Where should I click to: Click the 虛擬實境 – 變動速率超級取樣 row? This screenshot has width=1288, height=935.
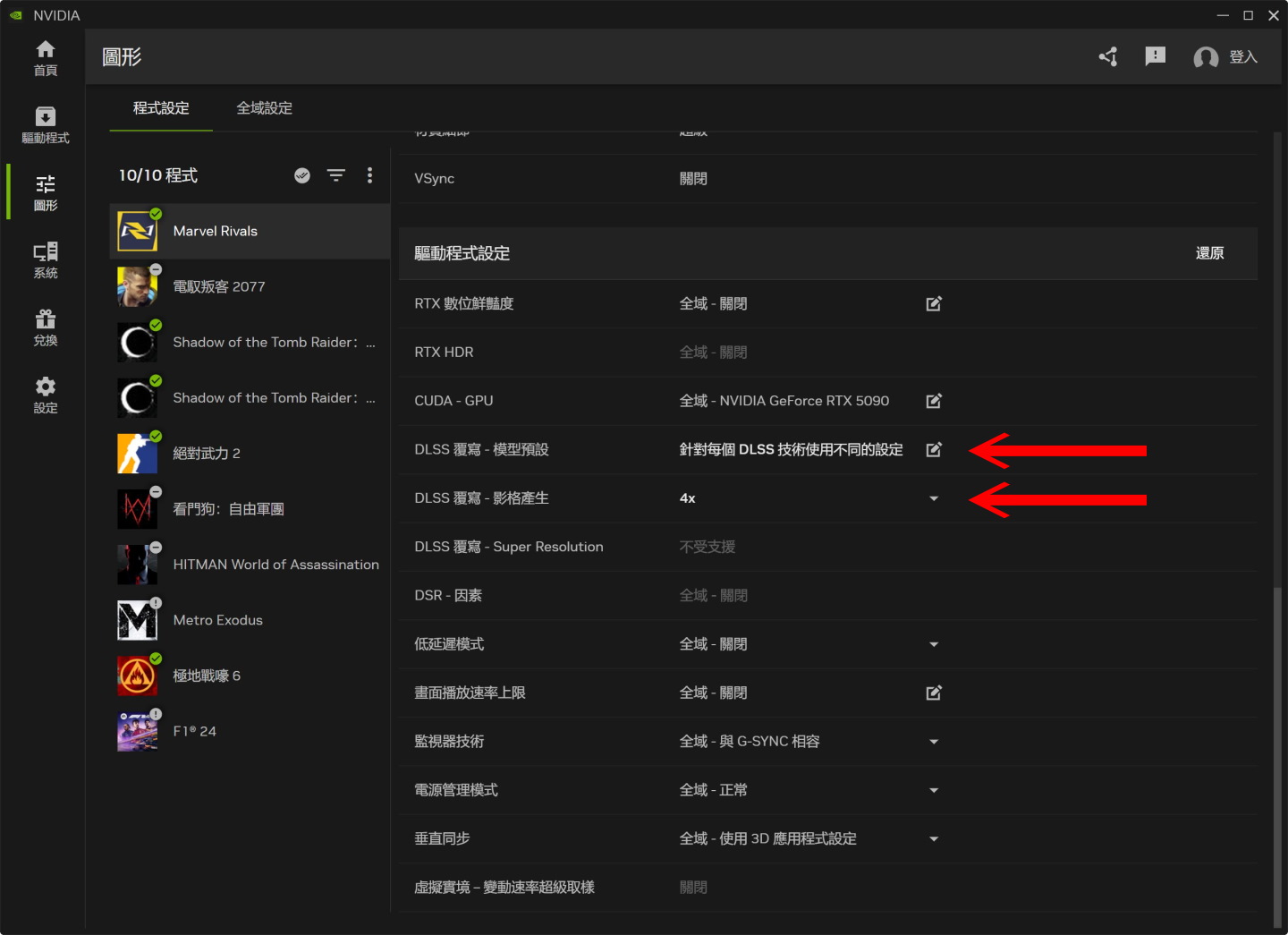[828, 888]
